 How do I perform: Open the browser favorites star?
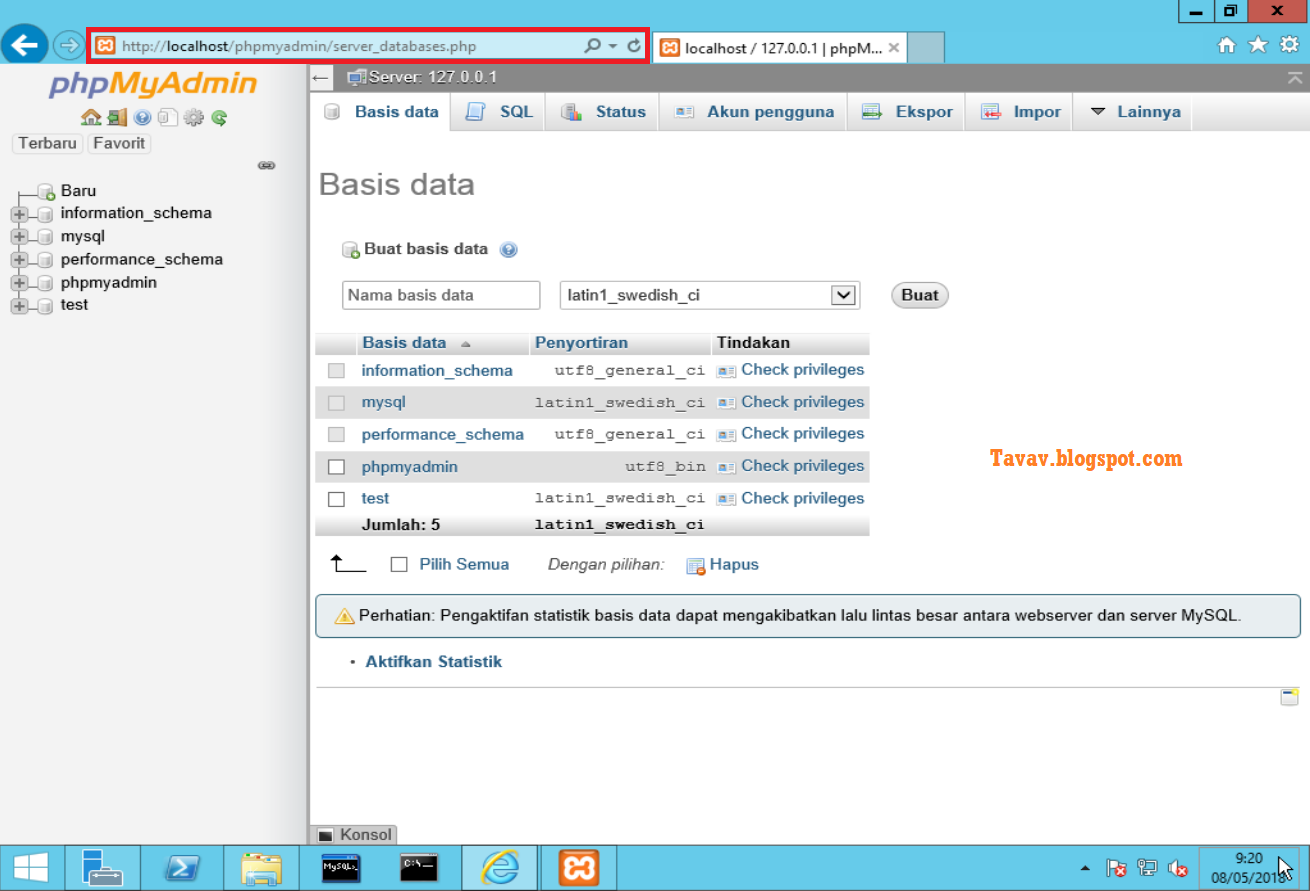(x=1258, y=45)
